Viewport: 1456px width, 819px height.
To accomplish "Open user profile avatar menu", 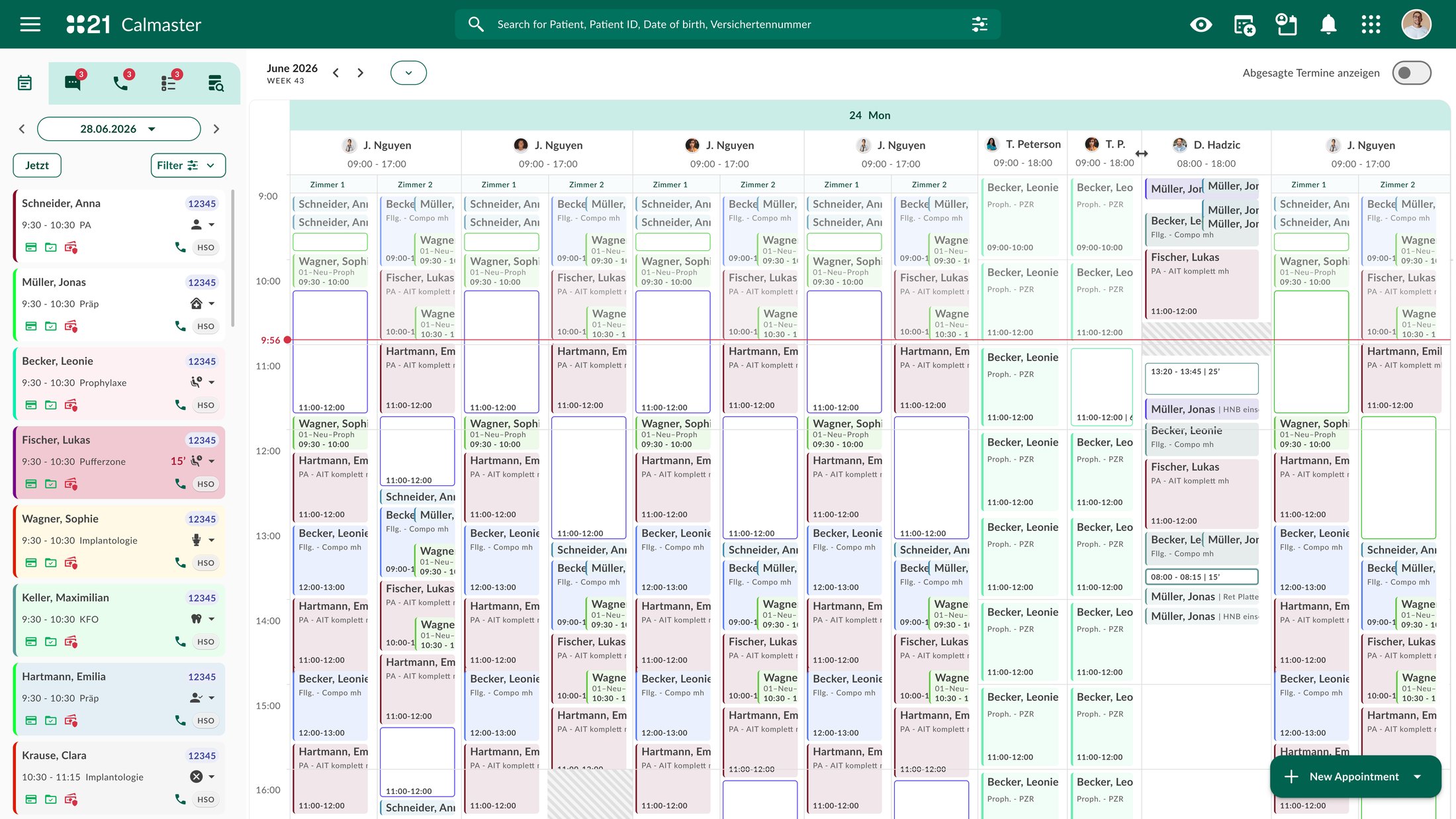I will (x=1416, y=24).
